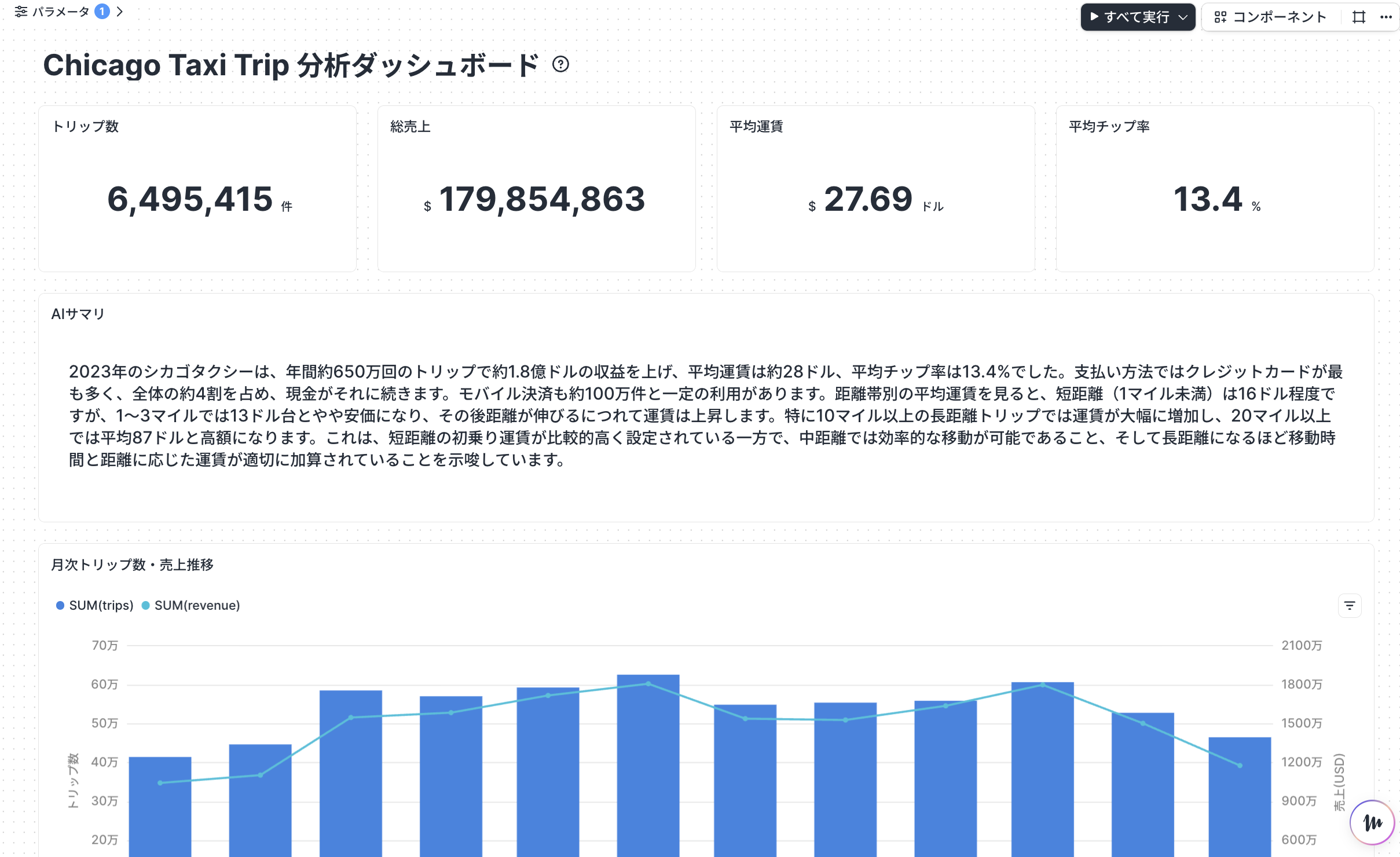Screen dimensions: 1400x857
Task: Click the value 179,854,863
Action: pyautogui.click(x=542, y=199)
